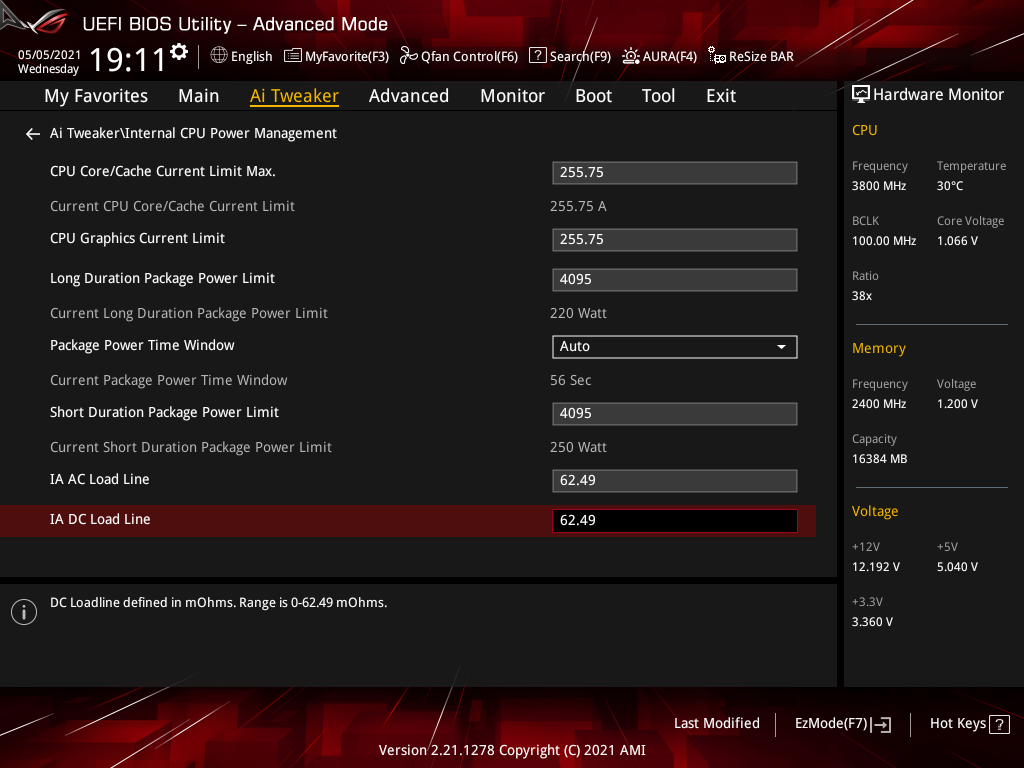Select IA DC Load Line label
1024x768 pixels.
100,519
